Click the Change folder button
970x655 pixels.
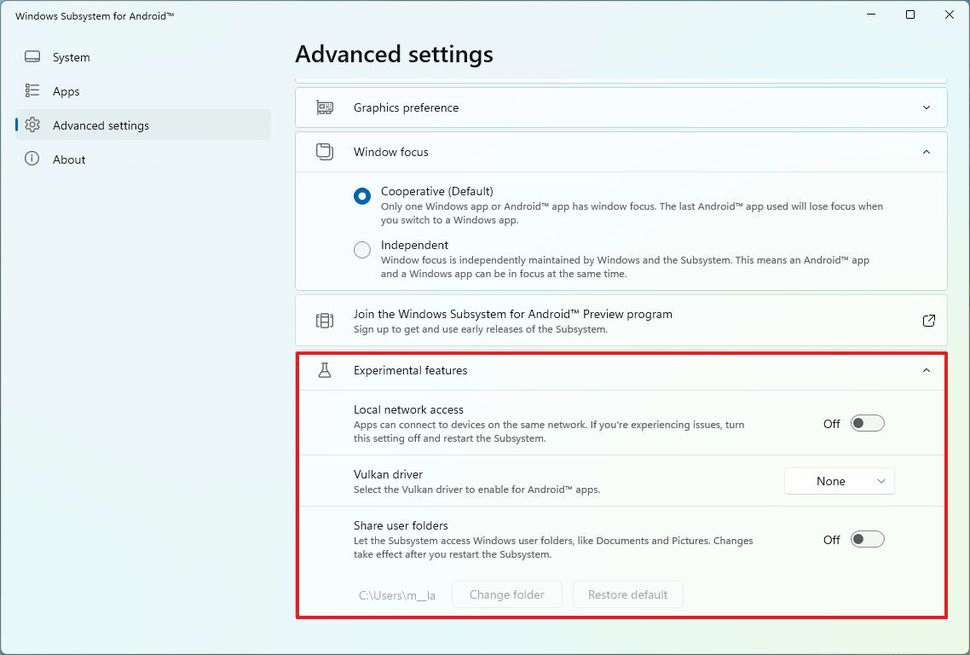tap(507, 594)
